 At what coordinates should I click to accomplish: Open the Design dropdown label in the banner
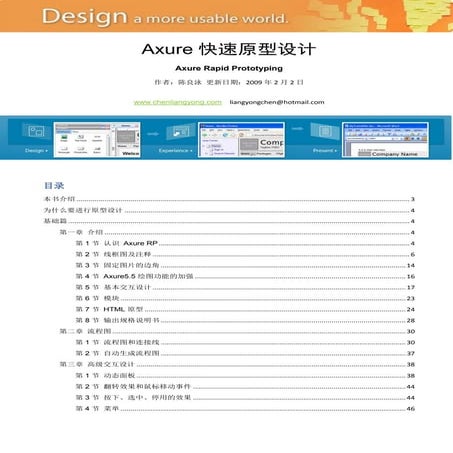tap(36, 151)
